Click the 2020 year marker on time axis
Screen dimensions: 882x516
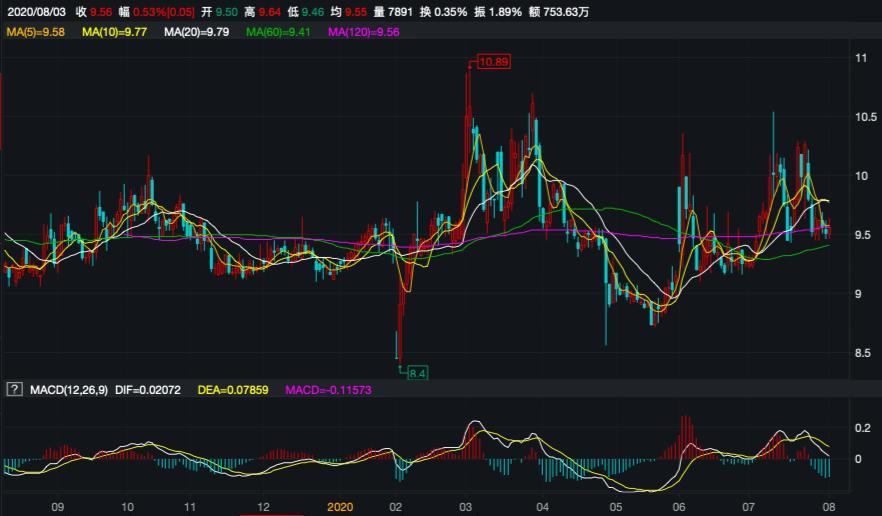point(341,507)
